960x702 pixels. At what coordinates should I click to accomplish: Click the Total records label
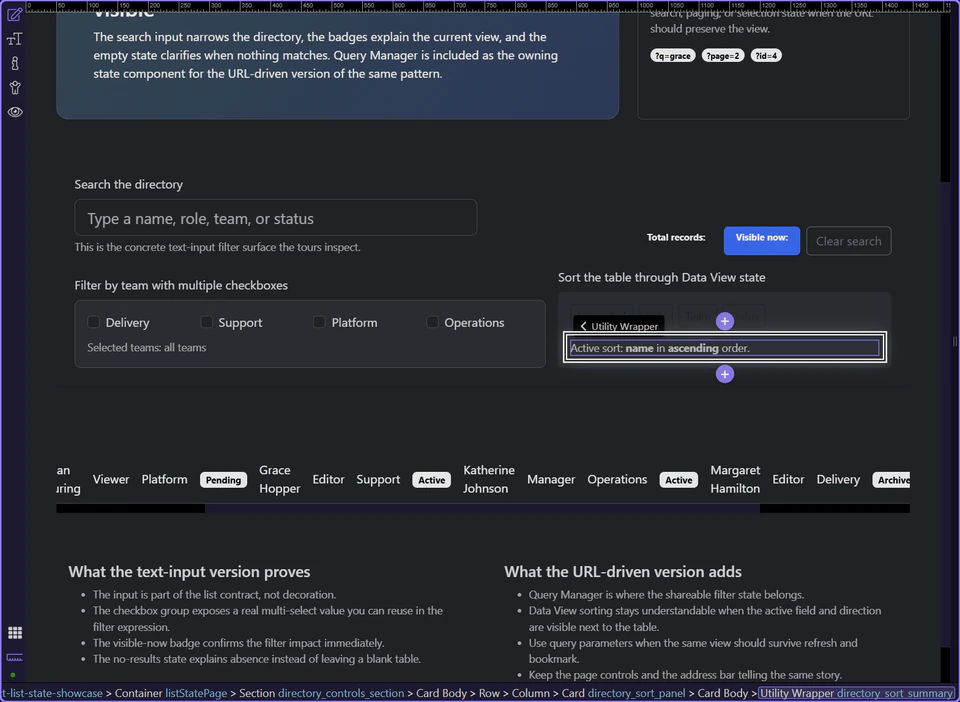[676, 237]
